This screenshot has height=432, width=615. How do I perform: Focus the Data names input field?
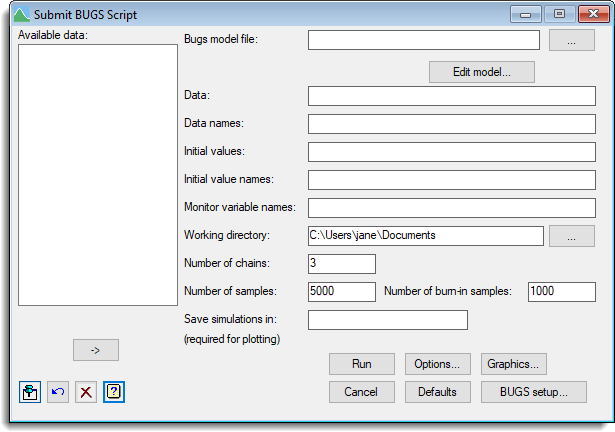pyautogui.click(x=451, y=124)
